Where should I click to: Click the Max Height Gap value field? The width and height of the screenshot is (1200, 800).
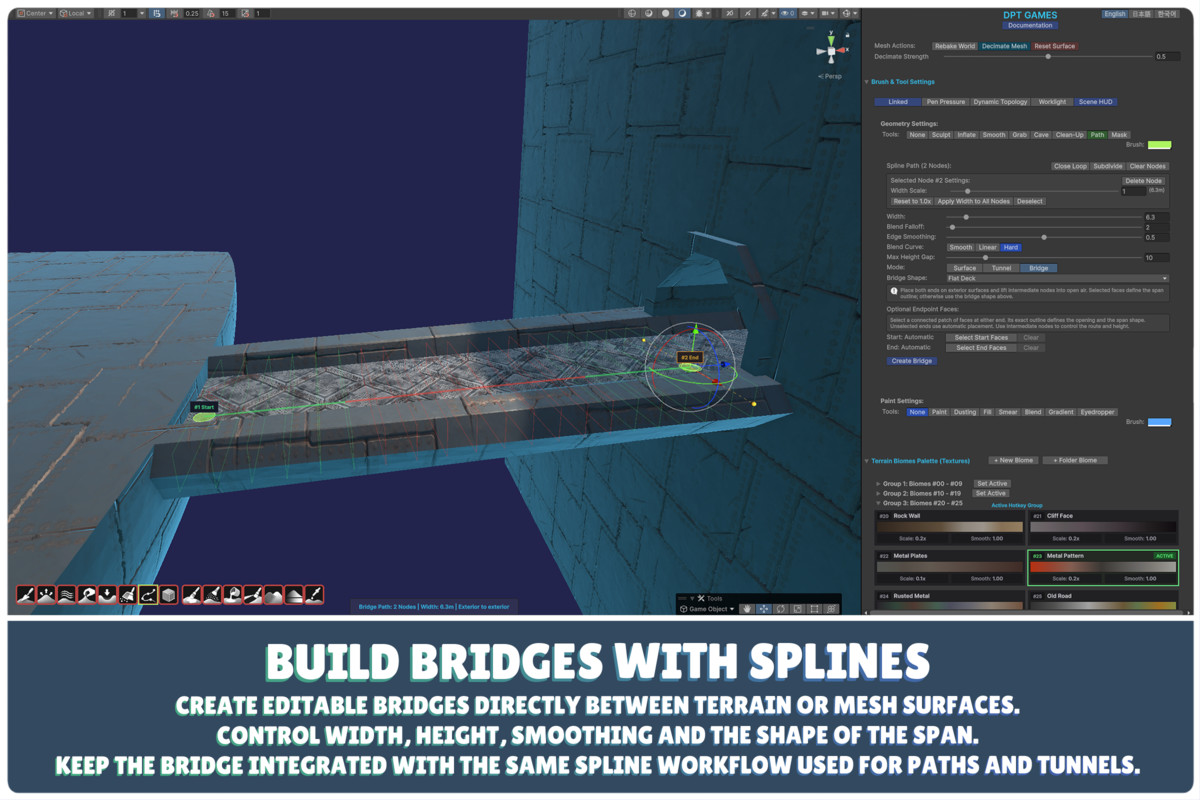pos(1156,258)
